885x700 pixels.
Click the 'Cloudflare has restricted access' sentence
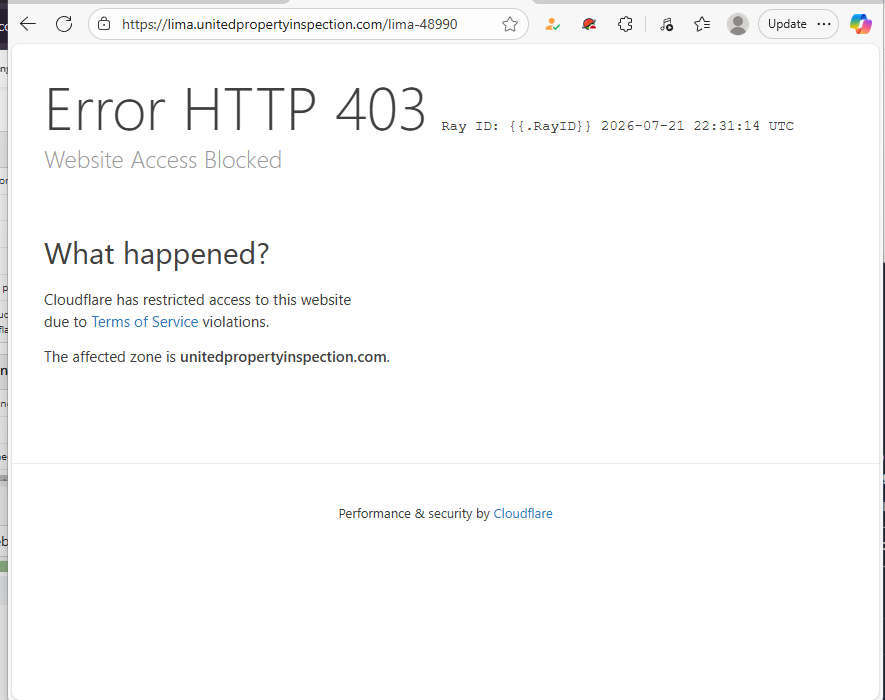coord(198,310)
